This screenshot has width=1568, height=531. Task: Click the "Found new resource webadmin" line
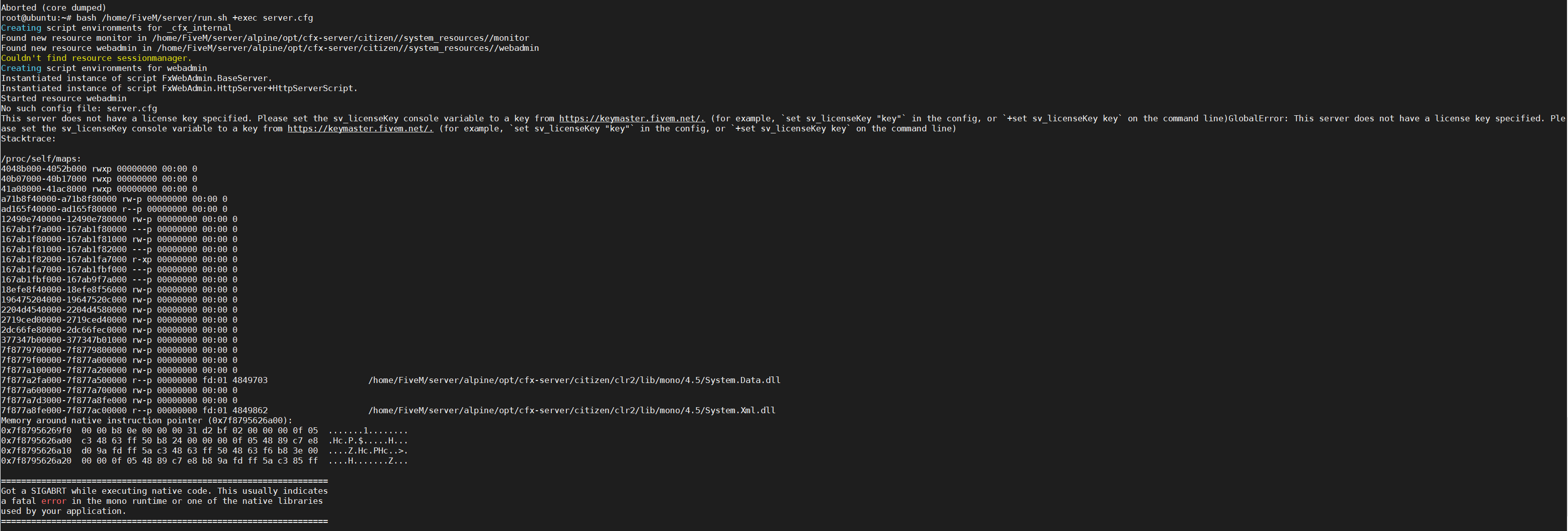(x=270, y=48)
